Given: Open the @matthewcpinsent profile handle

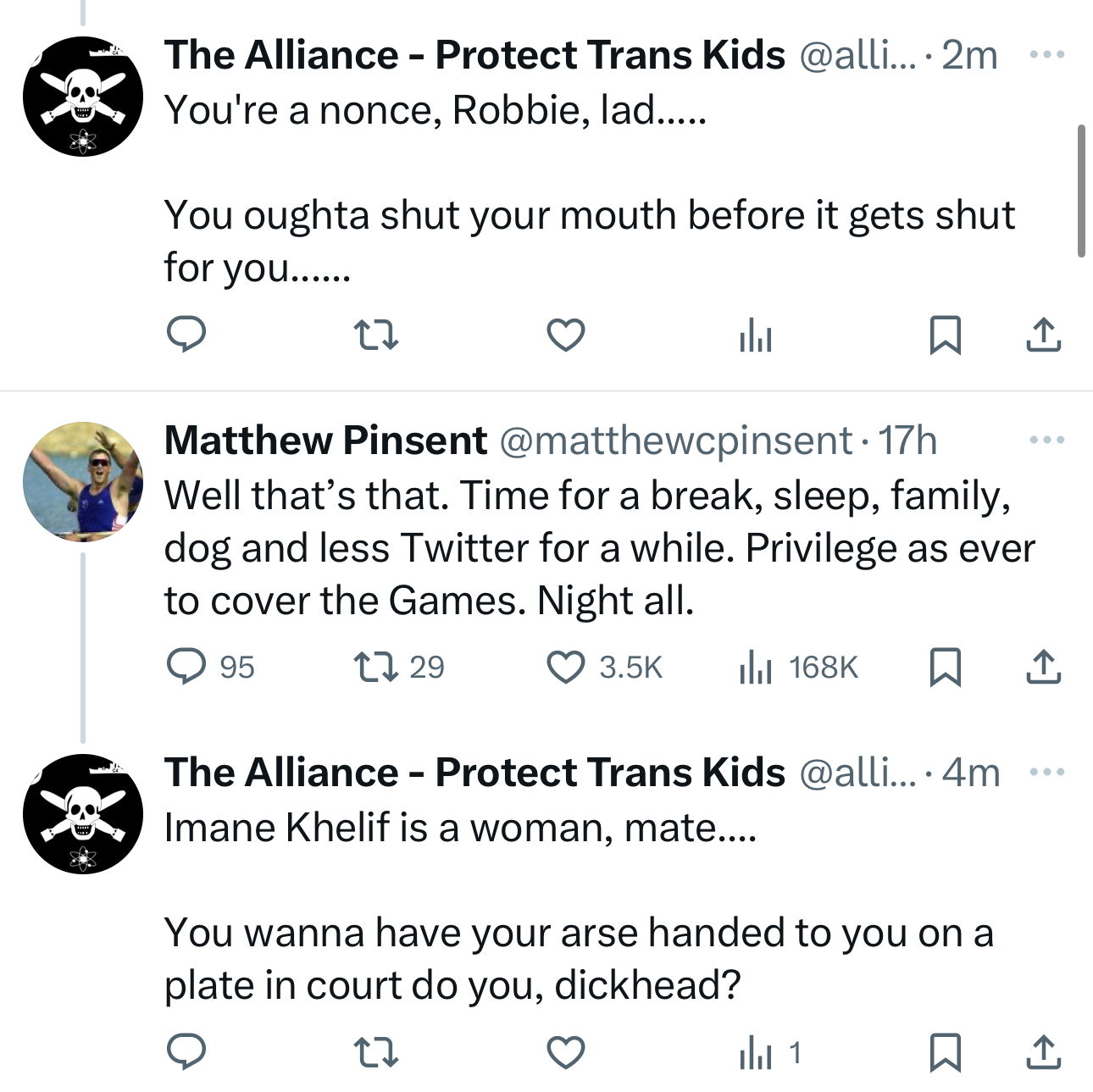Looking at the screenshot, I should click(x=675, y=441).
